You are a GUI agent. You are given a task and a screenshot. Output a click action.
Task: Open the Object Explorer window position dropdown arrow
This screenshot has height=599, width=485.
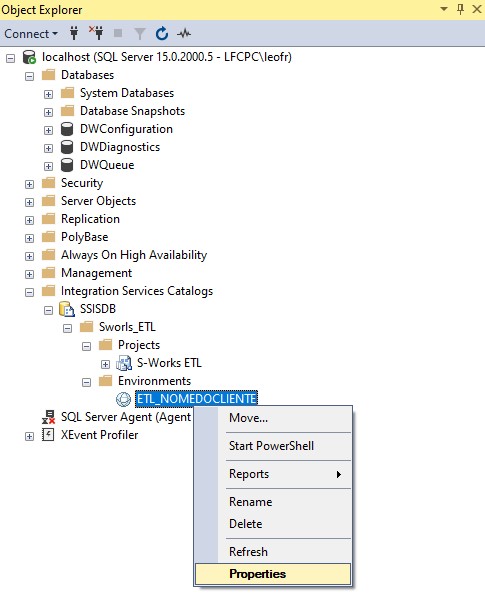pyautogui.click(x=444, y=8)
